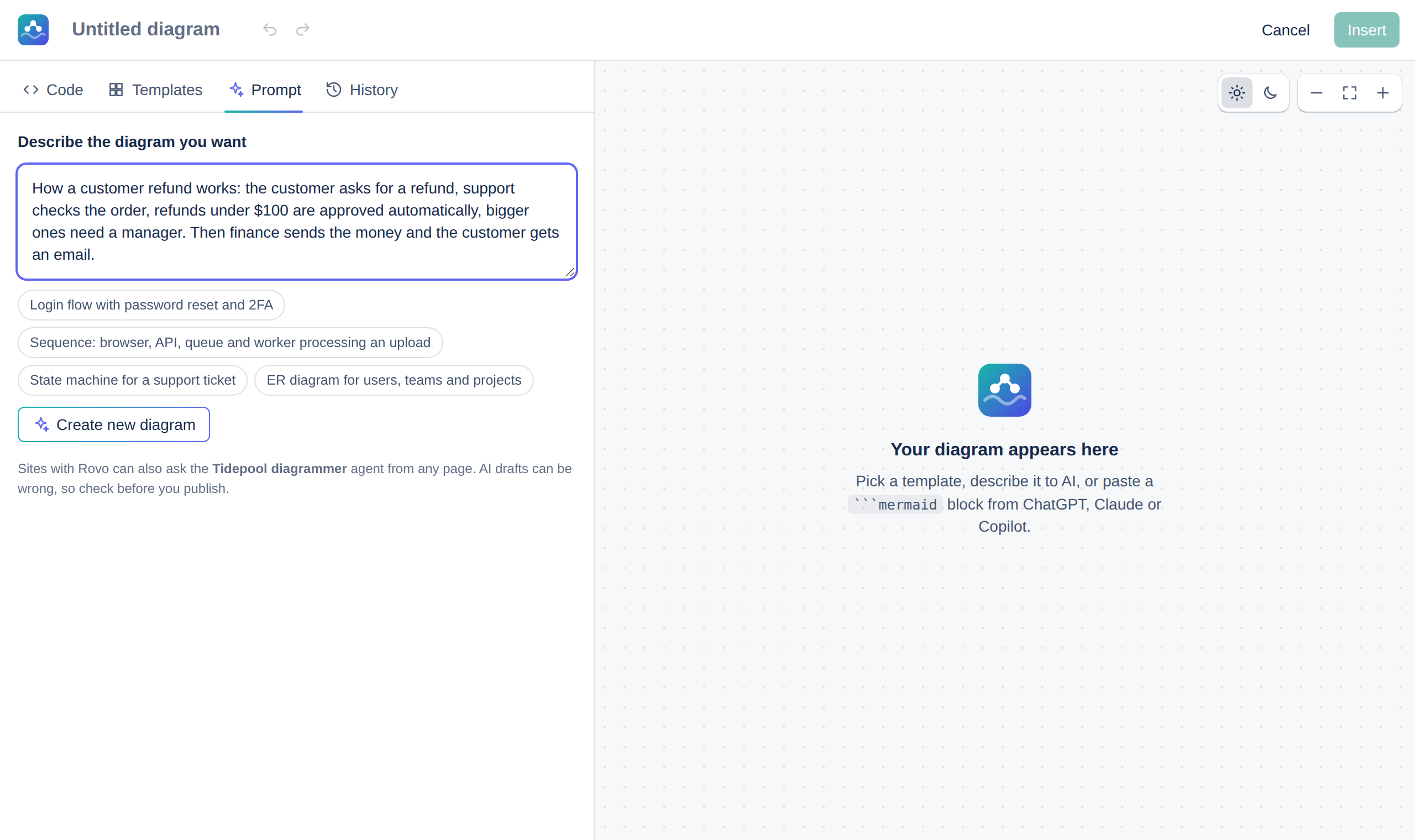The image size is (1415, 840).
Task: Click the redo arrow icon
Action: tap(303, 29)
